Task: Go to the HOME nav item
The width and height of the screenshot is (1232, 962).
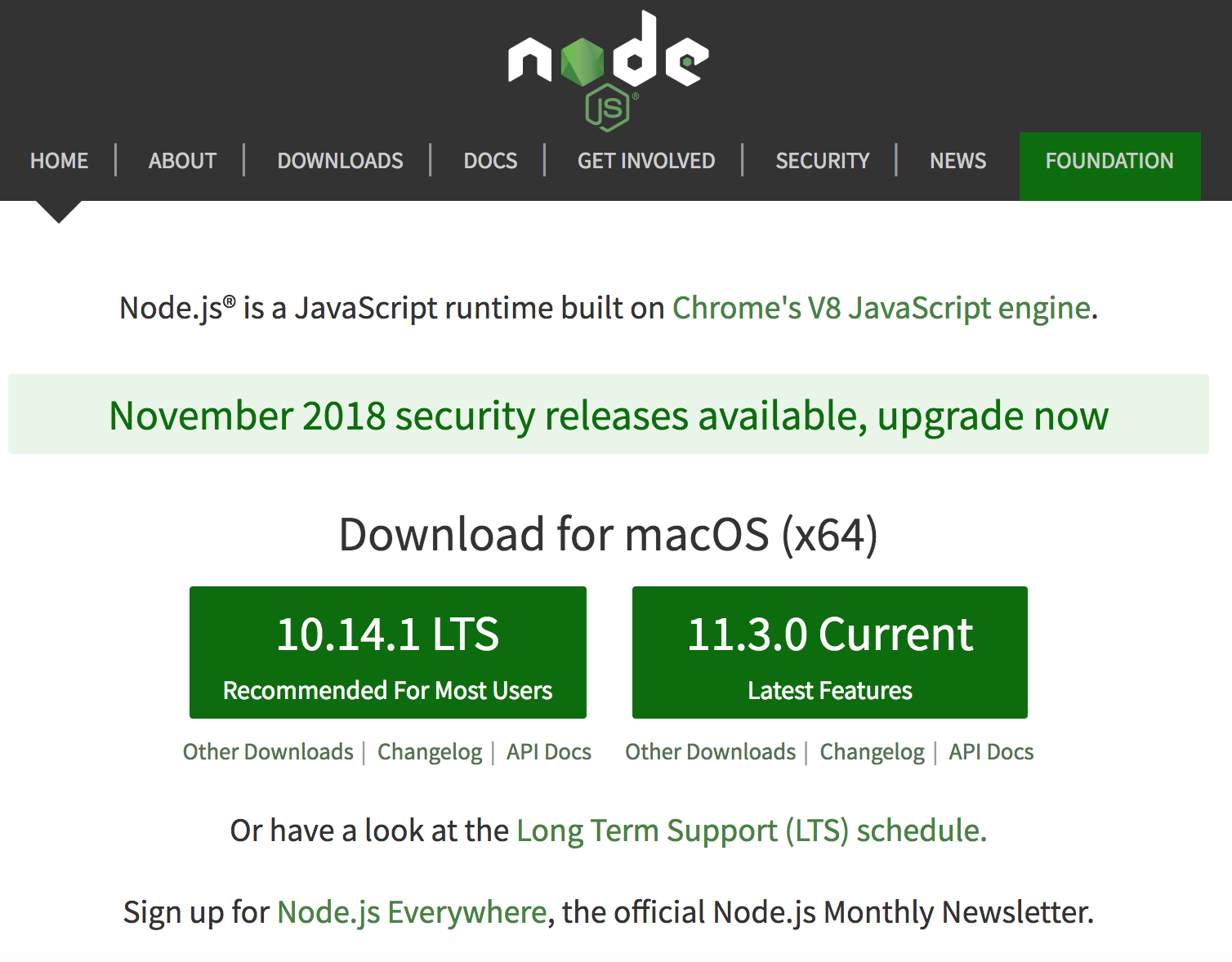Action: [59, 161]
